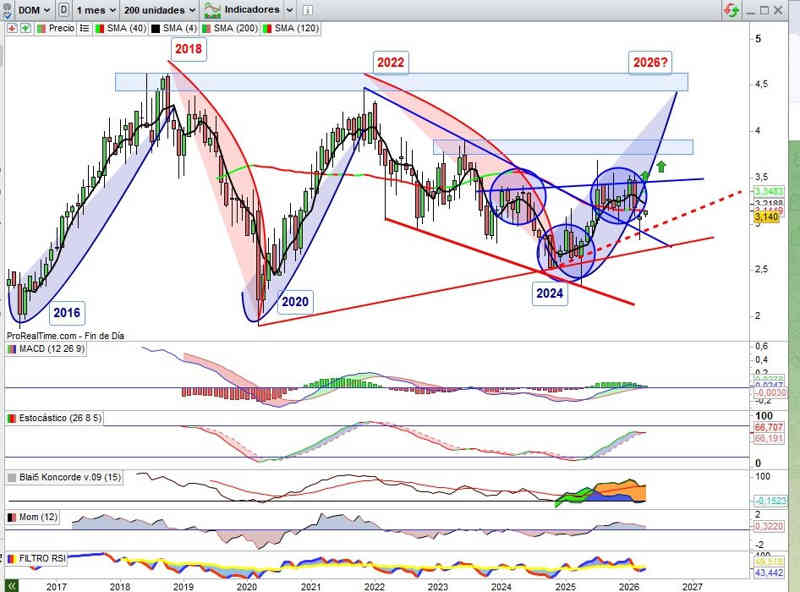
Task: Open the Indicadores chart icon
Action: [213, 9]
